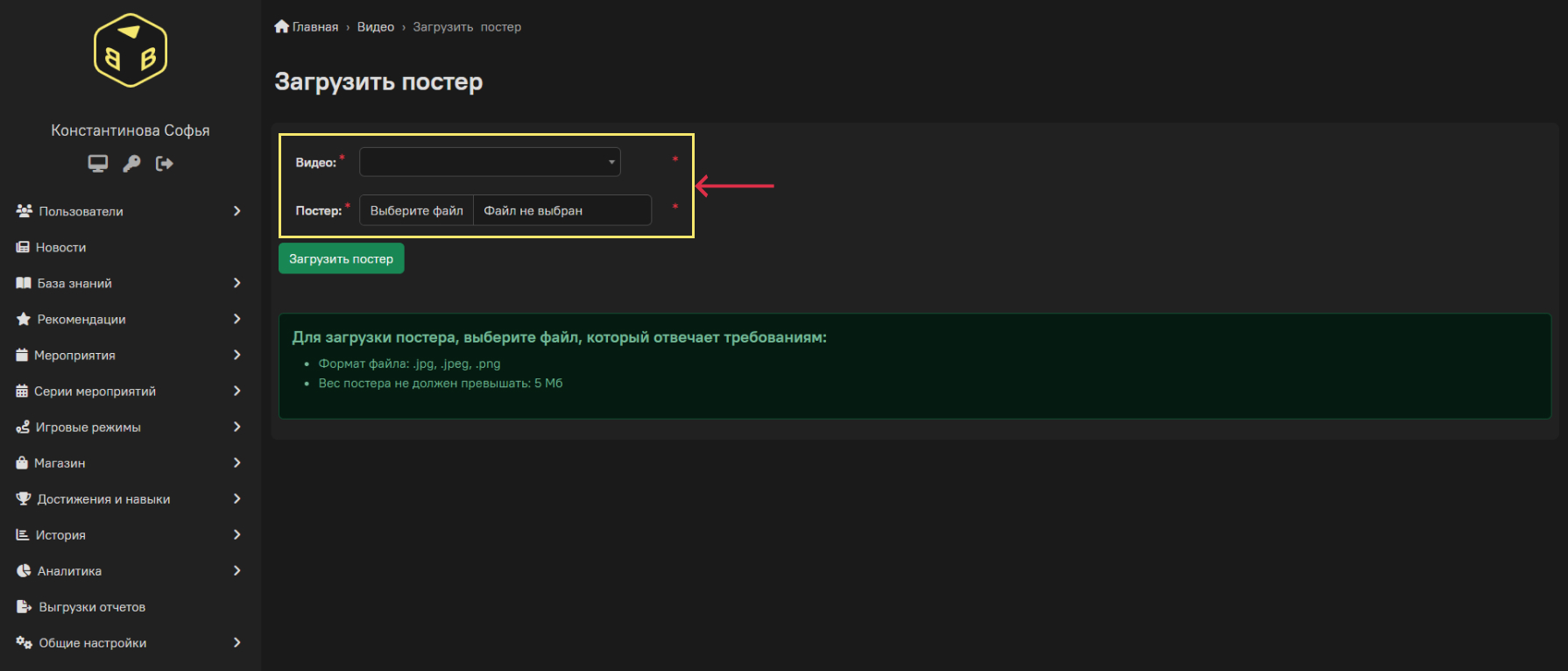Image resolution: width=1568 pixels, height=671 pixels.
Task: Expand the Аналитика chevron
Action: click(x=237, y=570)
